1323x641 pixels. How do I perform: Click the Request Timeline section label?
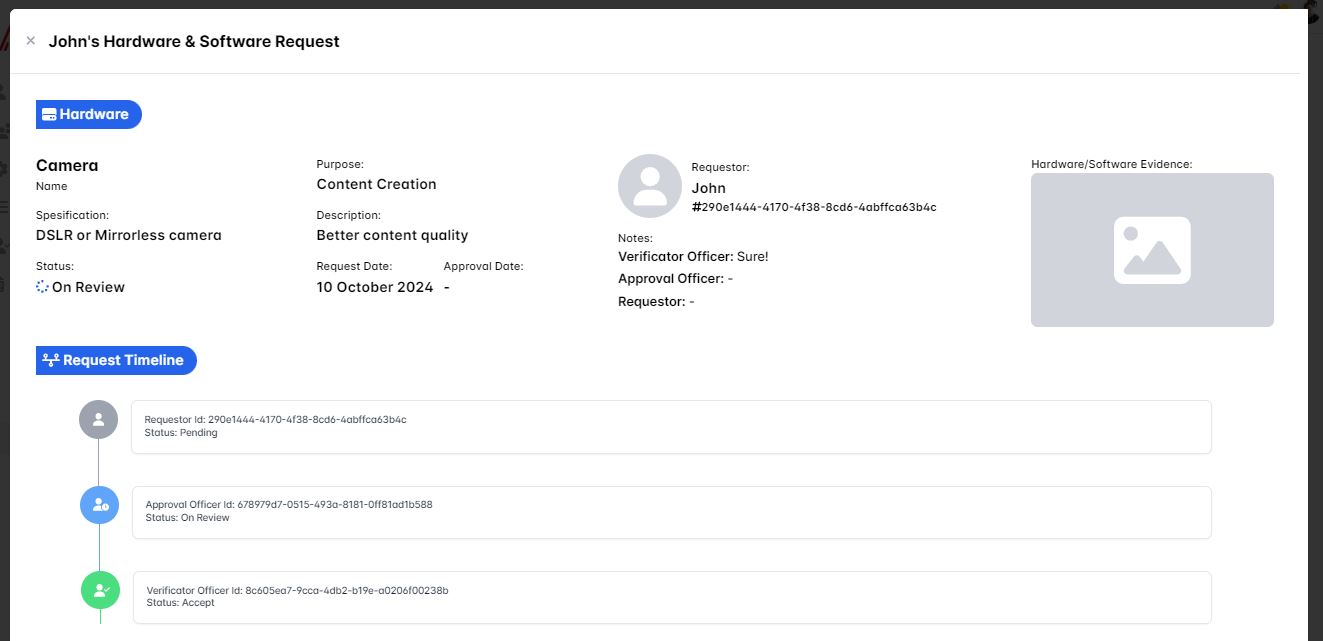tap(123, 360)
